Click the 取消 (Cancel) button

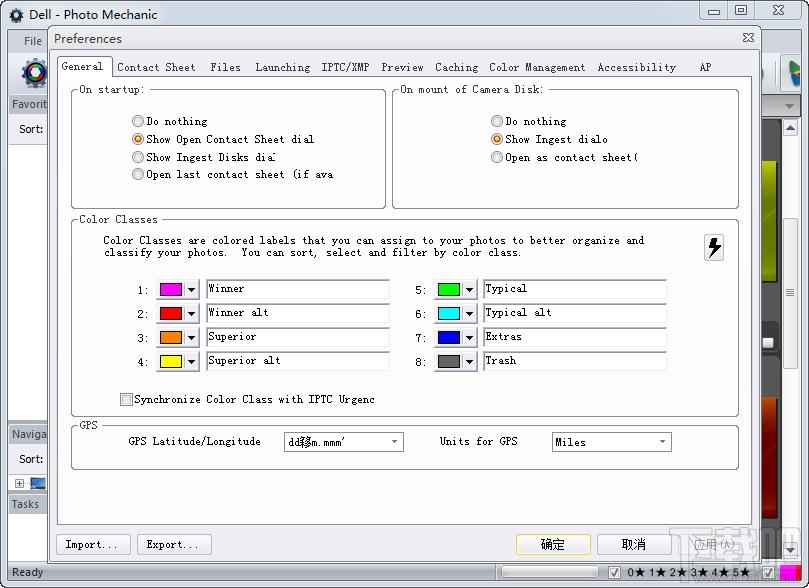point(634,544)
